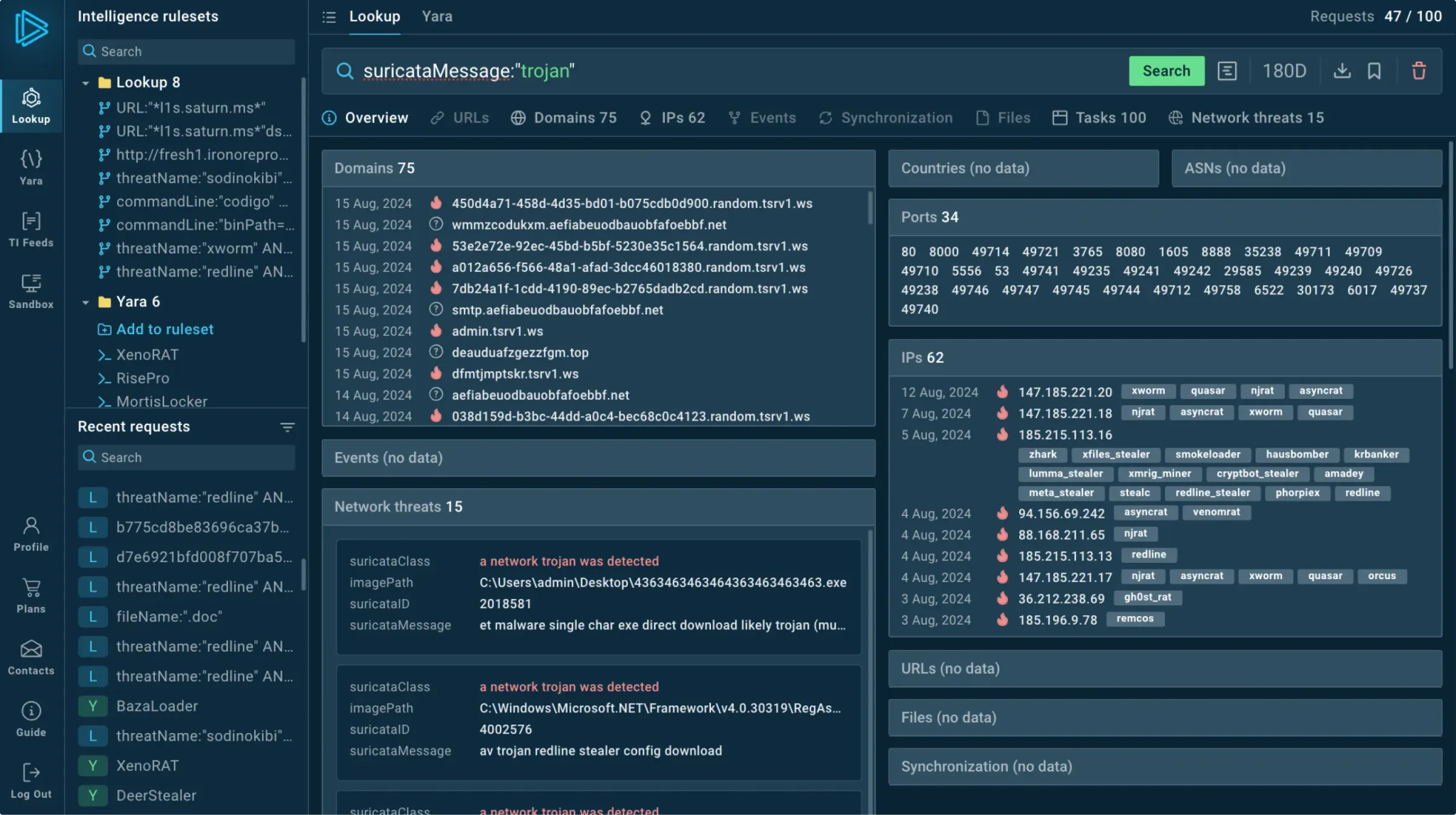Open the Recent requests filter

click(288, 427)
